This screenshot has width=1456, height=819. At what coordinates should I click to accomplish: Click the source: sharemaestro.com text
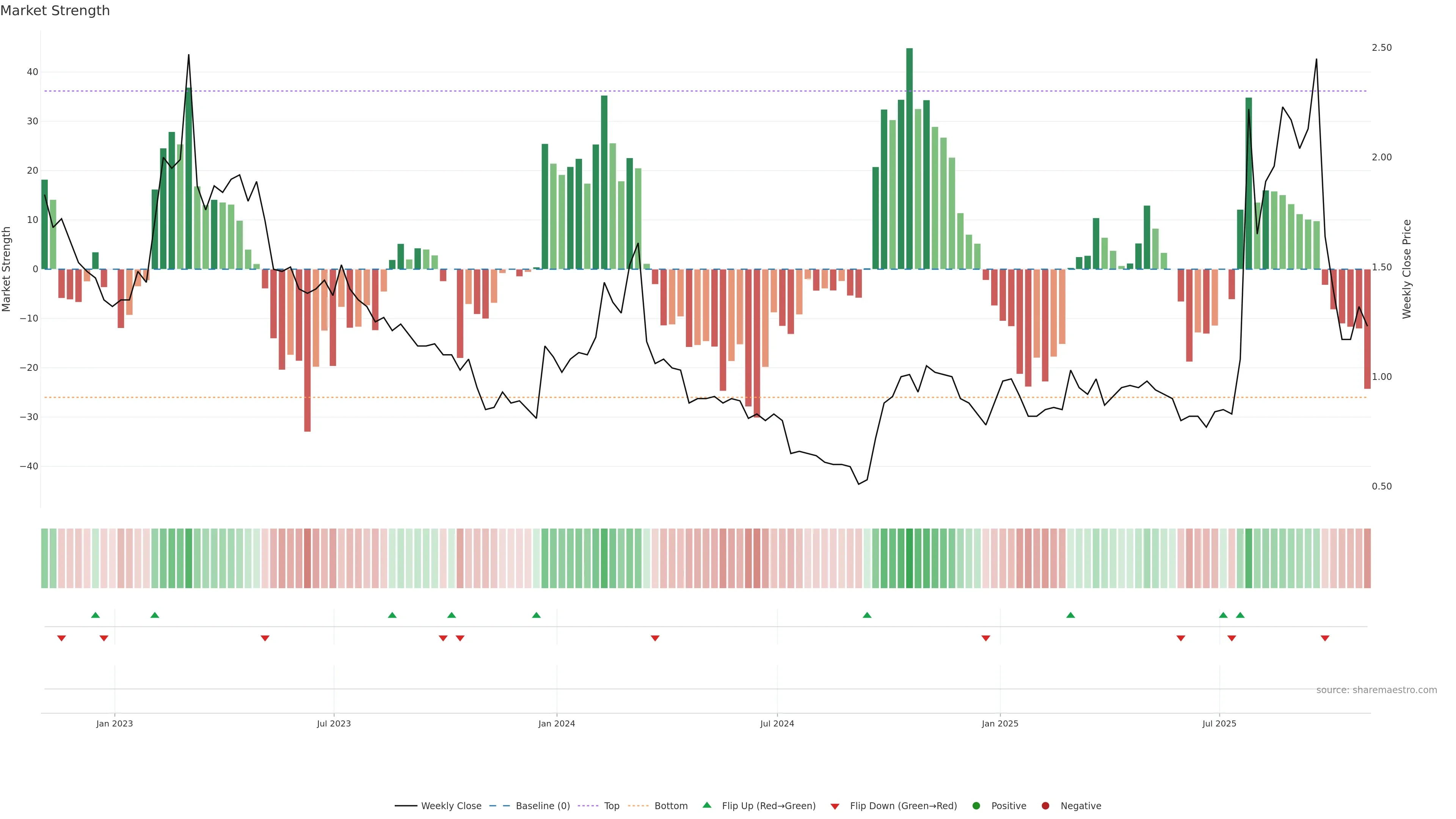pos(1376,690)
